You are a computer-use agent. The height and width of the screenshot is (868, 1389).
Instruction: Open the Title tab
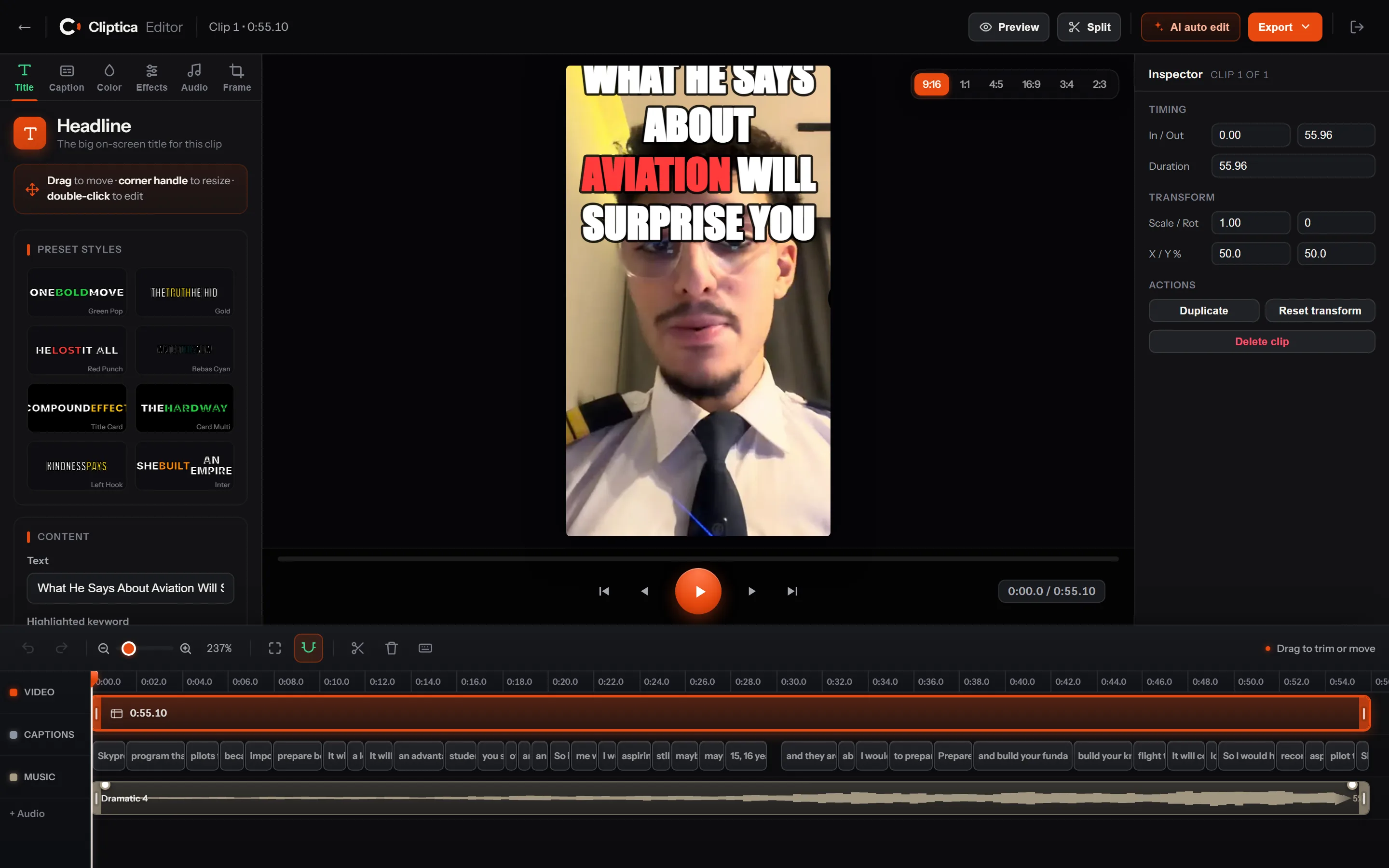coord(24,78)
